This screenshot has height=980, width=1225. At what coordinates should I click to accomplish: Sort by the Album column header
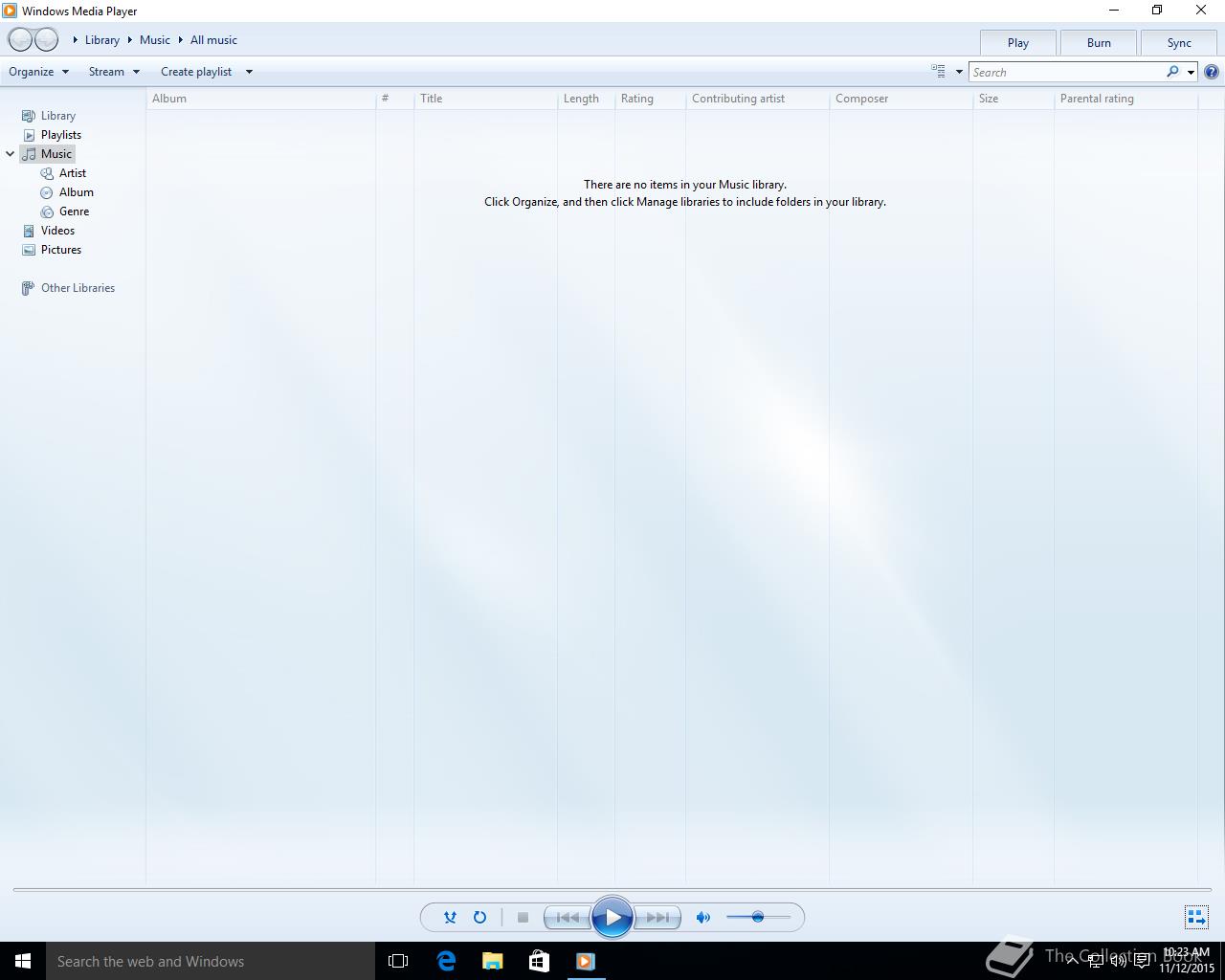coord(260,99)
